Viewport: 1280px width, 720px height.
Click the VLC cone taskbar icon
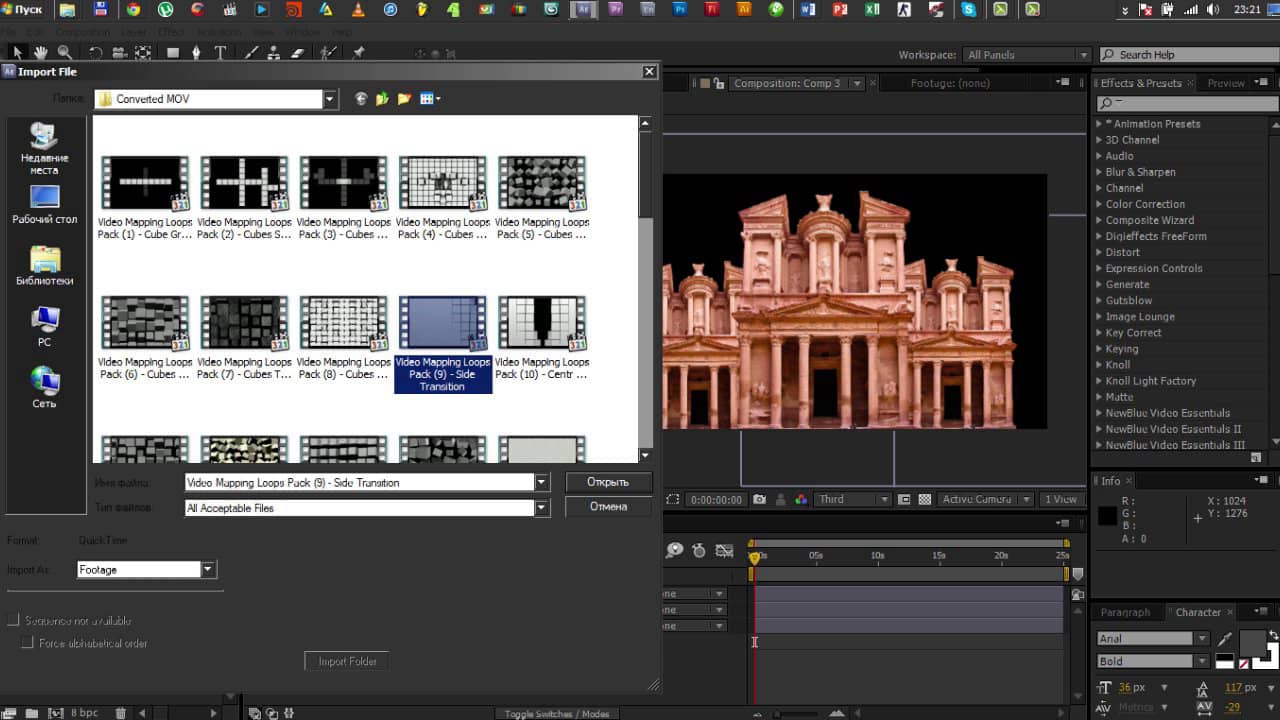pyautogui.click(x=359, y=10)
